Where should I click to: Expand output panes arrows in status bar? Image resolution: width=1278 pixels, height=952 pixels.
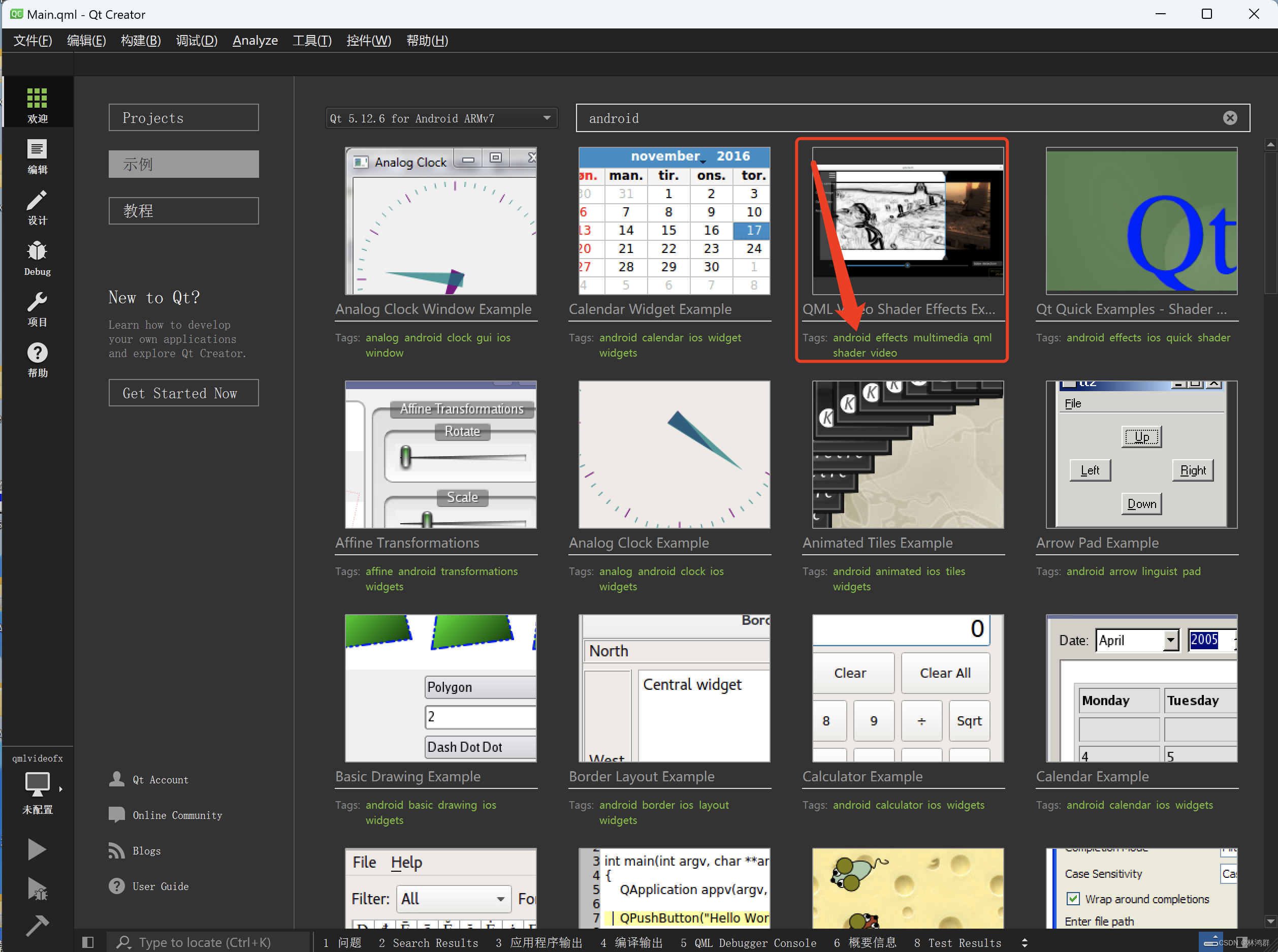tap(1025, 943)
